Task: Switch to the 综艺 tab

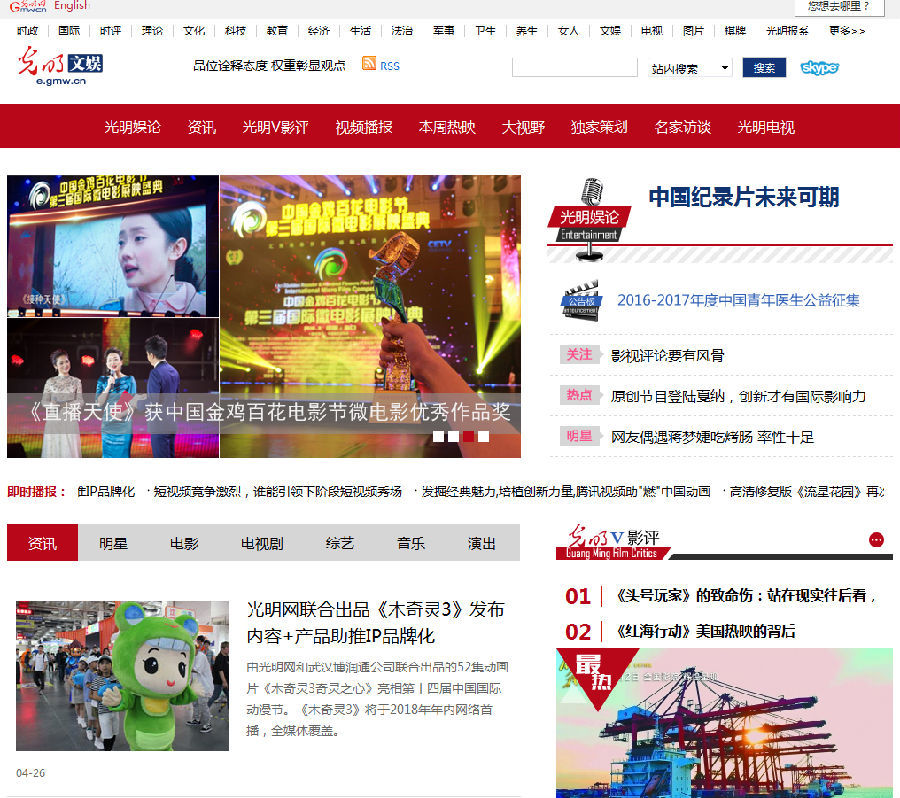Action: pyautogui.click(x=340, y=543)
